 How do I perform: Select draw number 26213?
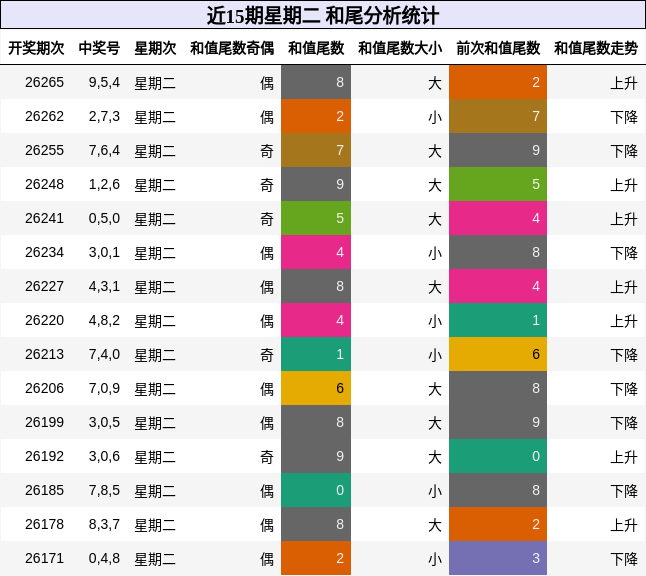coord(44,354)
